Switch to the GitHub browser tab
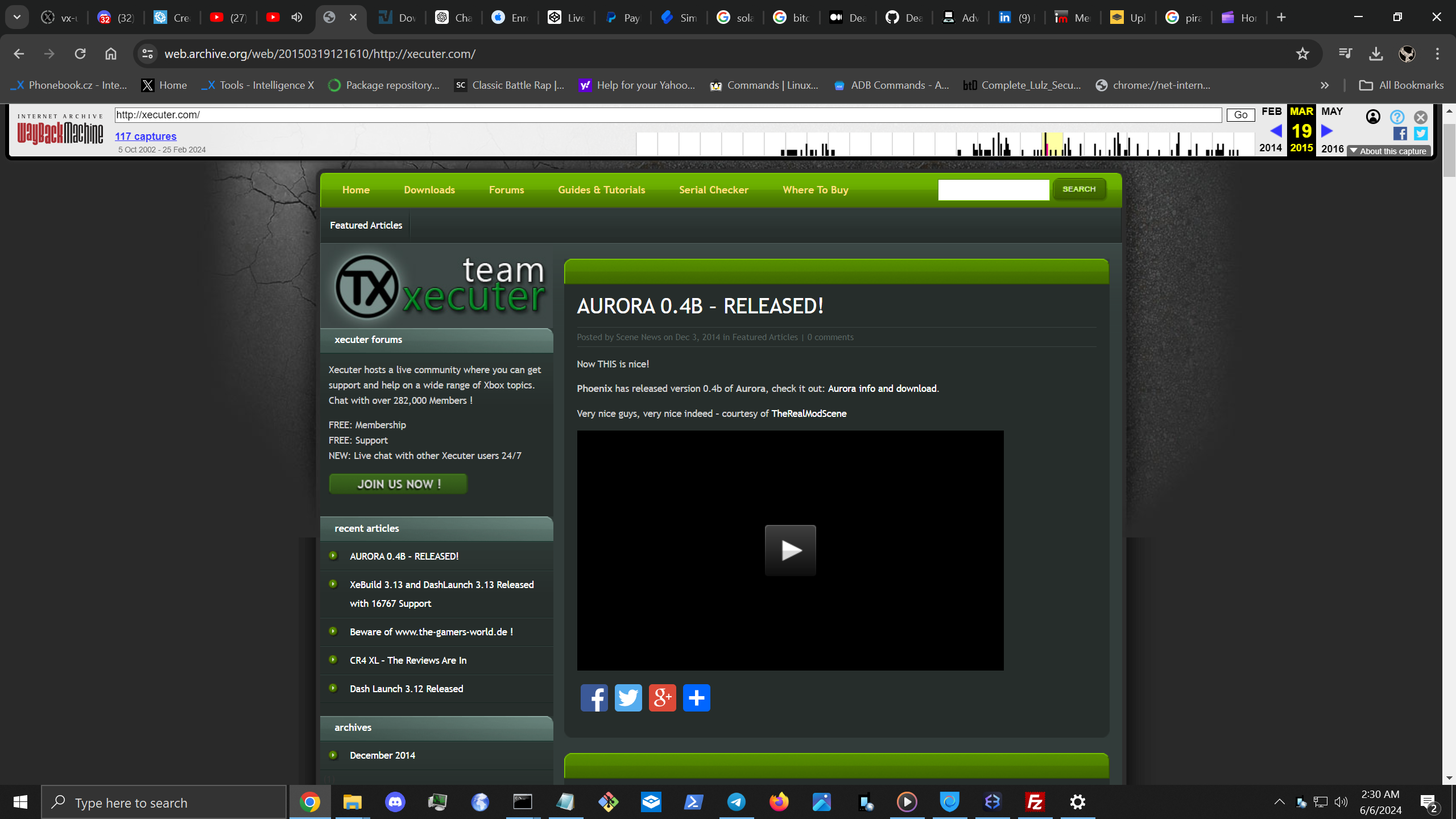 point(903,18)
